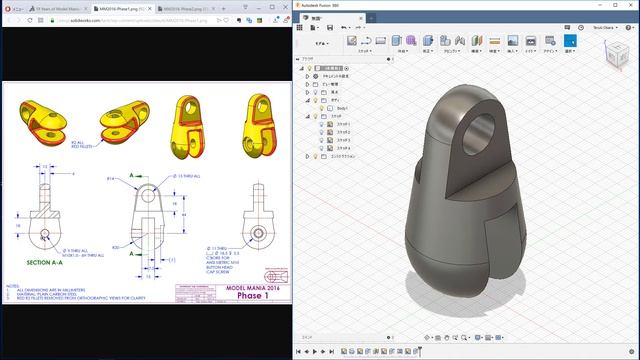Expand the Document Settings tree node
Image resolution: width=640 pixels, height=360 pixels.
[x=307, y=76]
